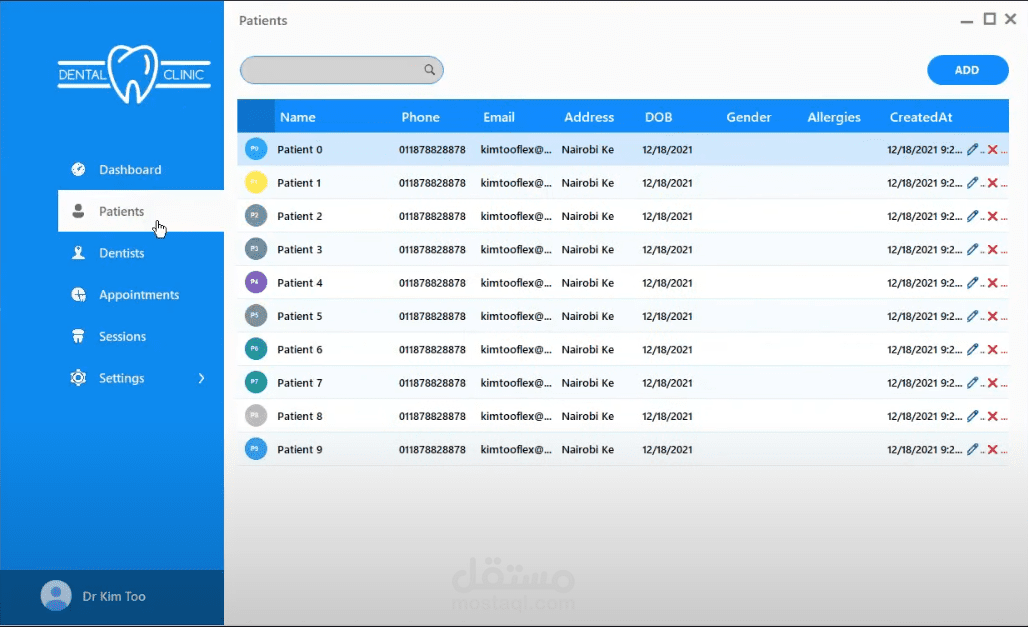Click the Dental Clinic tooth logo
1028x627 pixels.
(x=134, y=76)
